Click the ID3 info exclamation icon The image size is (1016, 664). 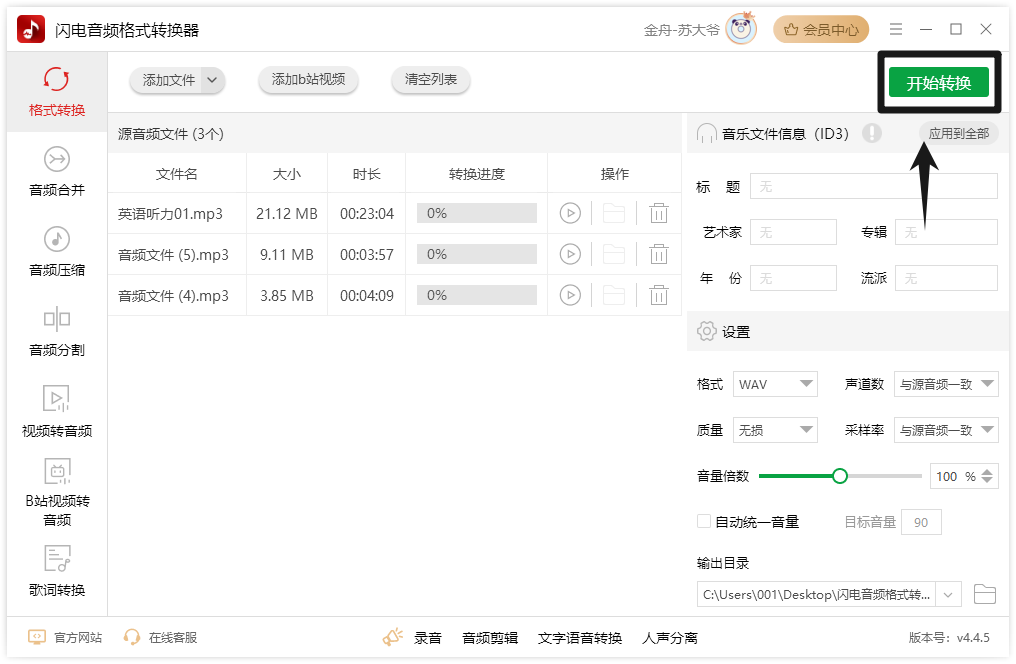(872, 133)
